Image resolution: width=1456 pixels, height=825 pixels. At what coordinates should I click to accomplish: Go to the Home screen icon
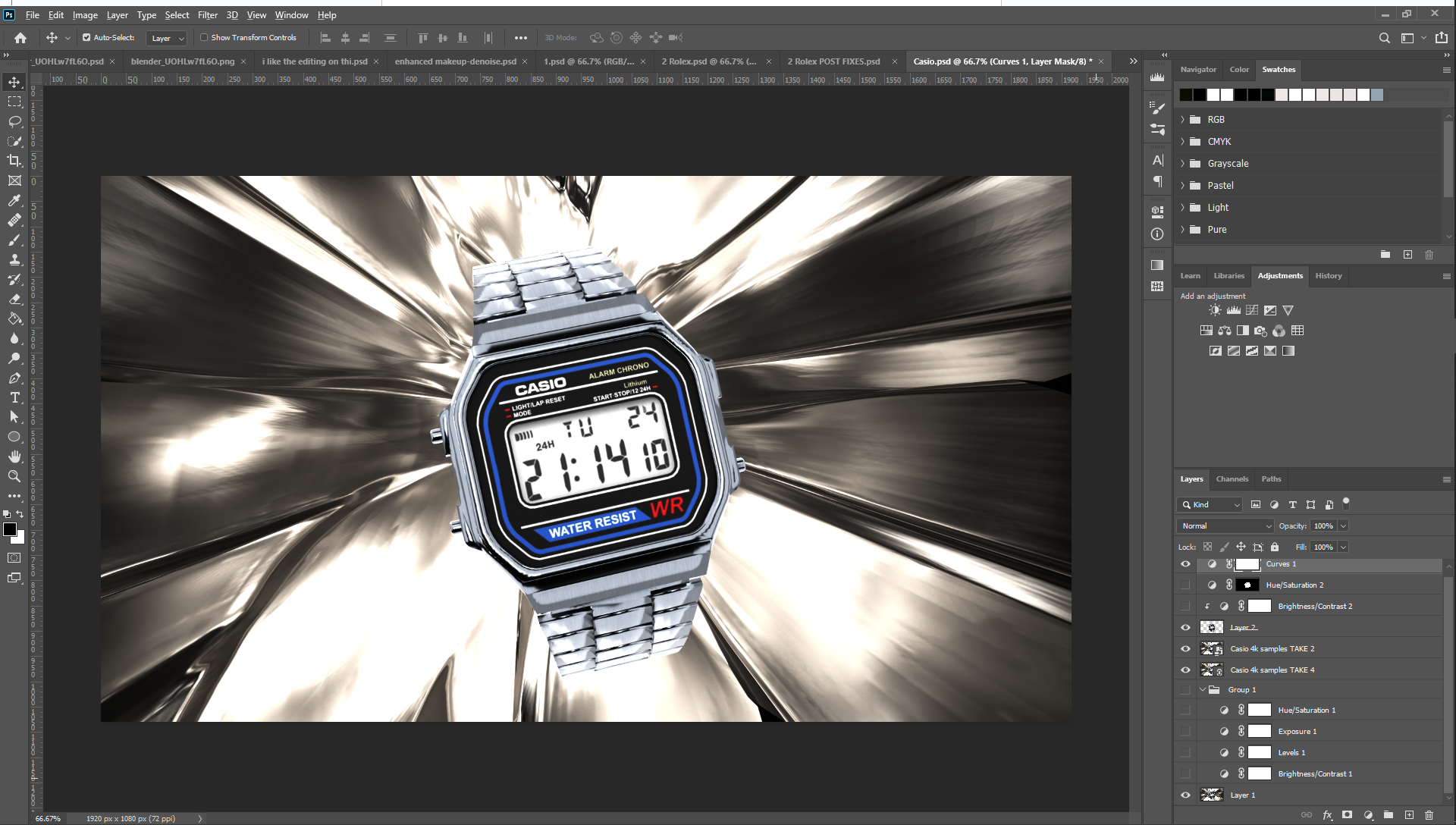tap(20, 38)
